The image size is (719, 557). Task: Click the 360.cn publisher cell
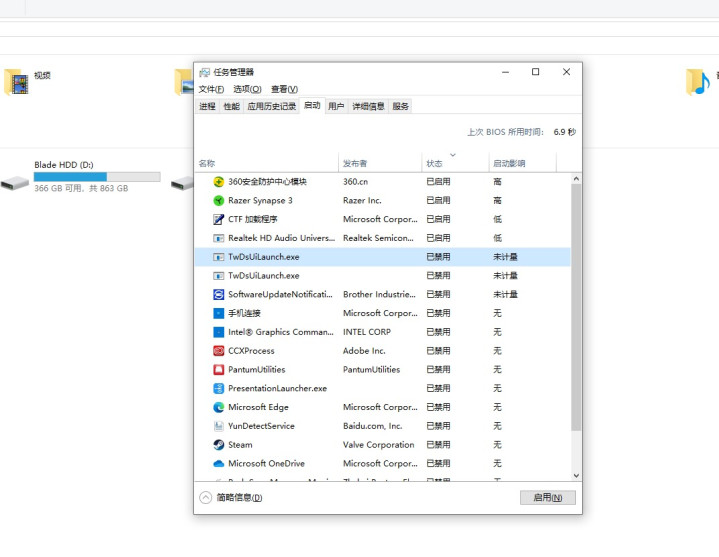tap(355, 182)
